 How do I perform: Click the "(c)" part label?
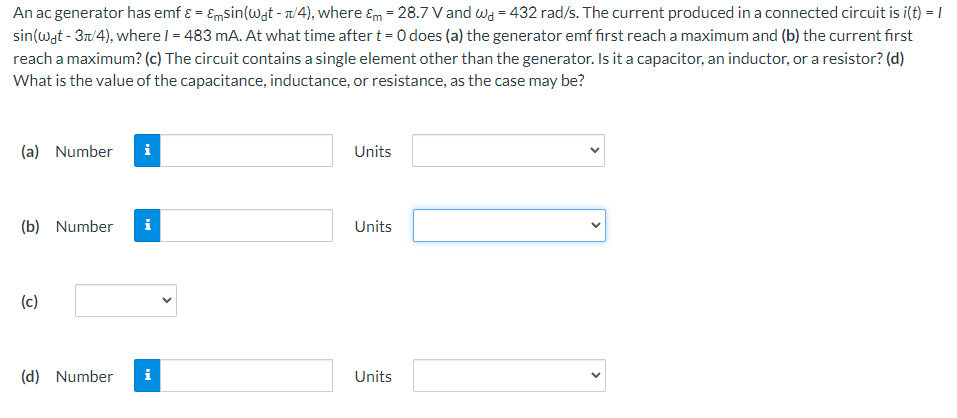pos(29,301)
